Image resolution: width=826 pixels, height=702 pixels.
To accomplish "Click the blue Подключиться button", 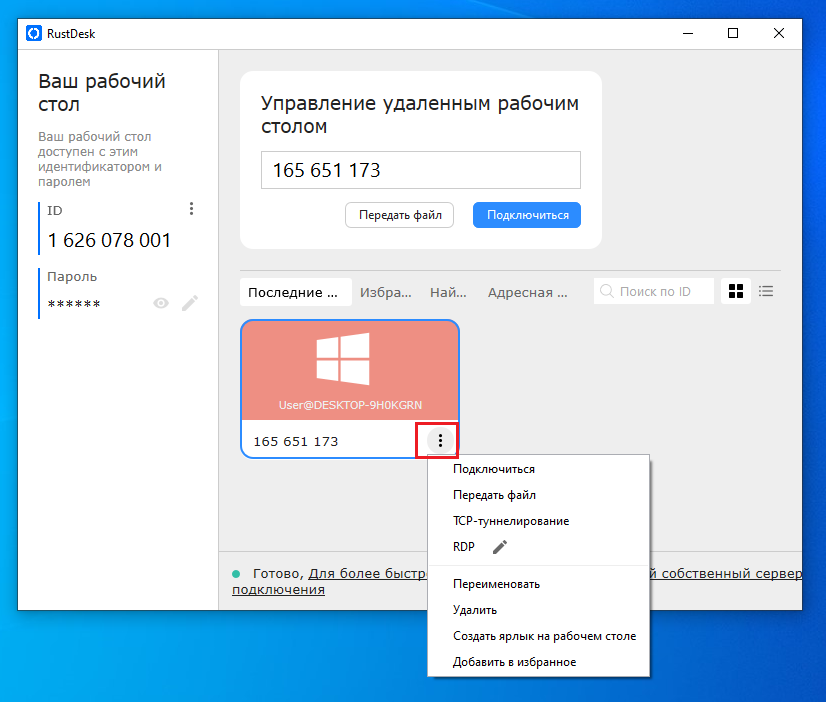I will pos(527,215).
